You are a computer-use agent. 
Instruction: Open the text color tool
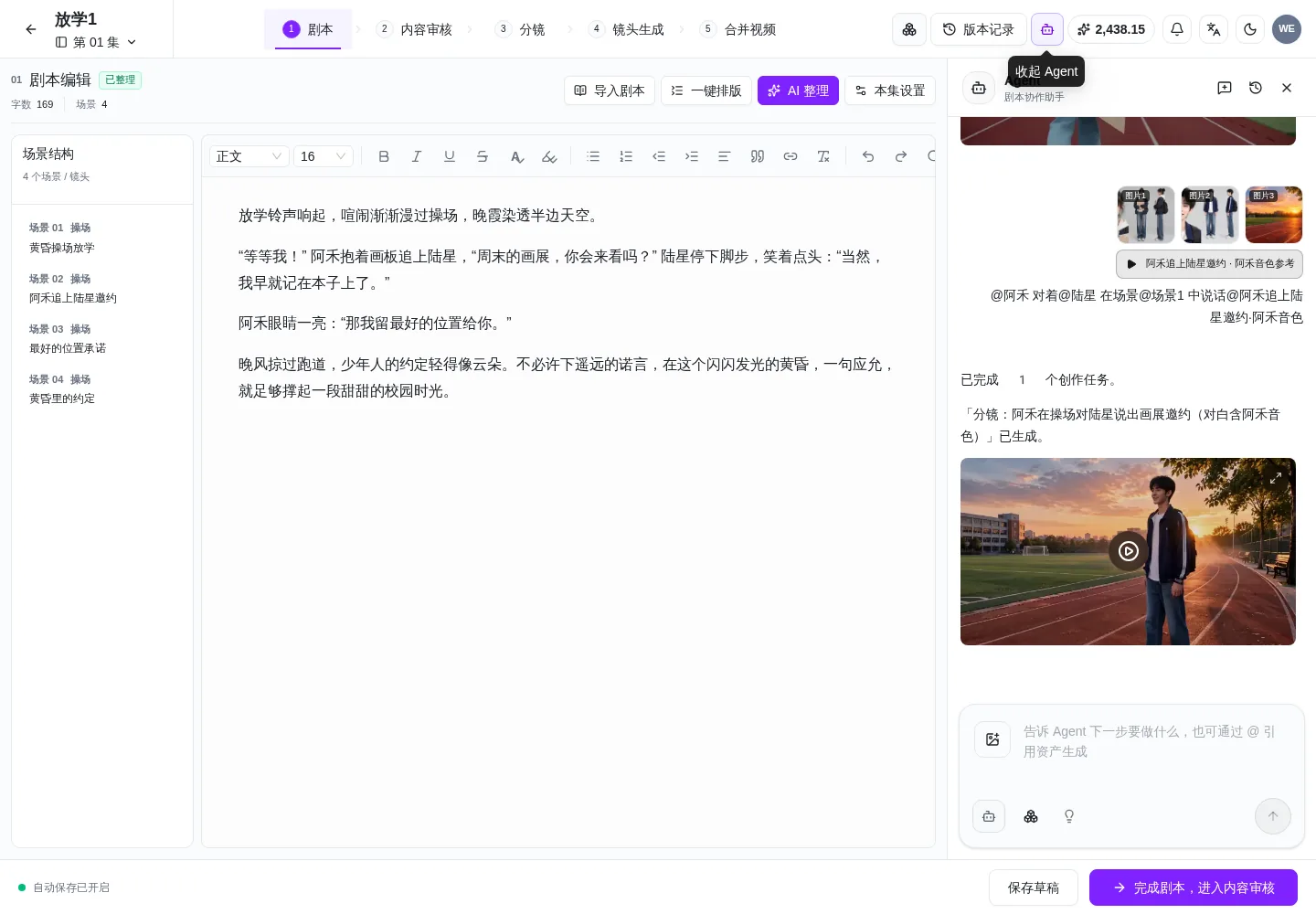pos(516,156)
